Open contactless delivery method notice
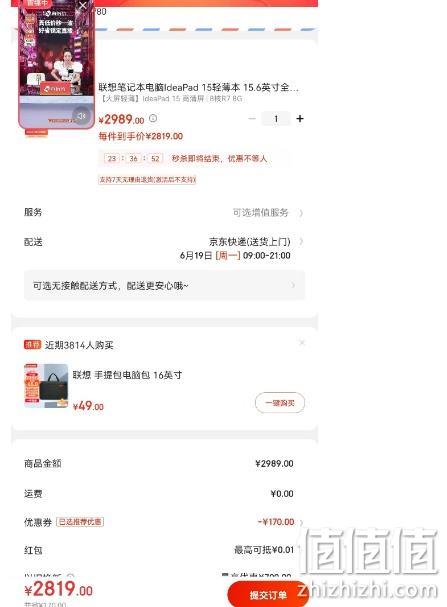The image size is (447, 607). point(164,286)
